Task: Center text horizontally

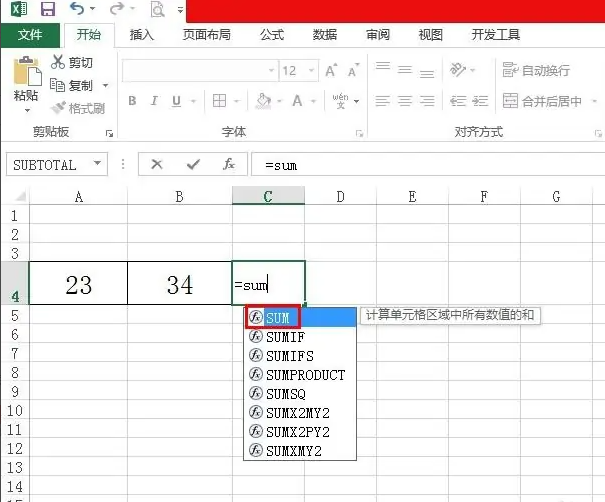Action: click(x=405, y=101)
